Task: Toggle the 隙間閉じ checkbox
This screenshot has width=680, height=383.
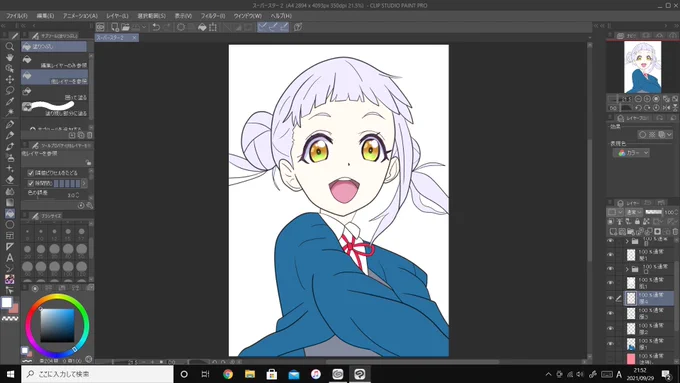Action: 31,183
